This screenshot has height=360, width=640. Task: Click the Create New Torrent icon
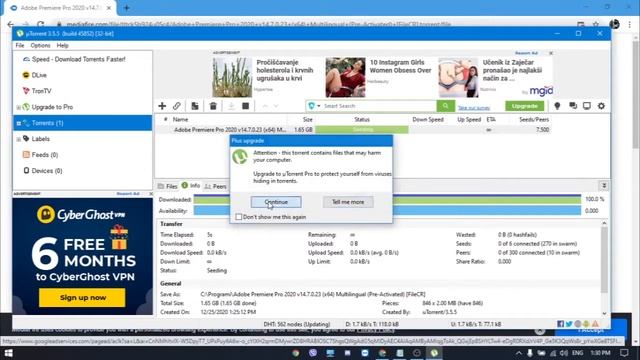point(195,106)
